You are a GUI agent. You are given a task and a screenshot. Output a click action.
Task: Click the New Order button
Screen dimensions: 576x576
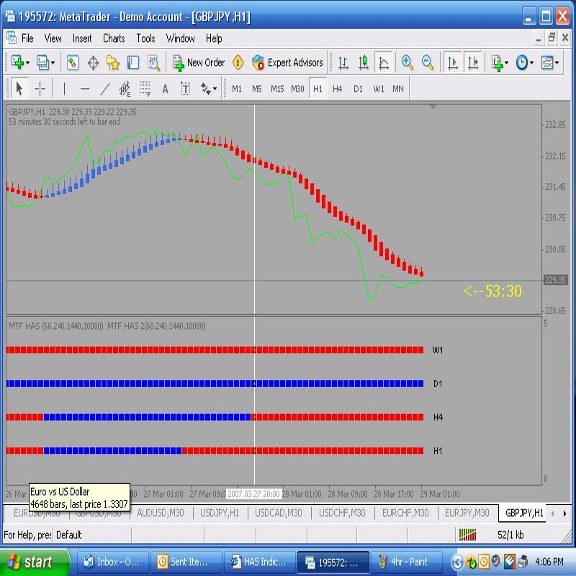tap(199, 63)
